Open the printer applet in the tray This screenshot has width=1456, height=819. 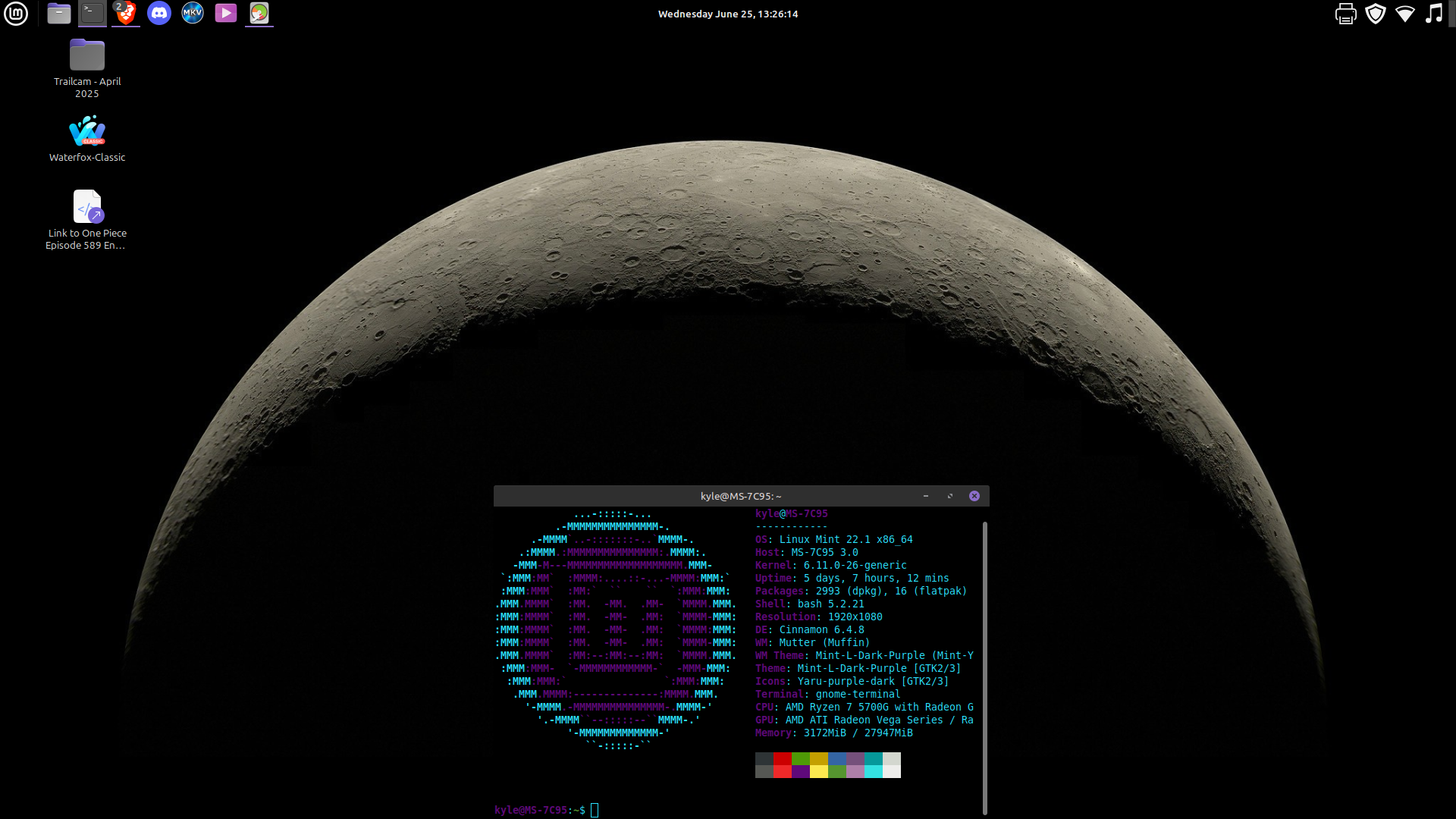click(1346, 14)
